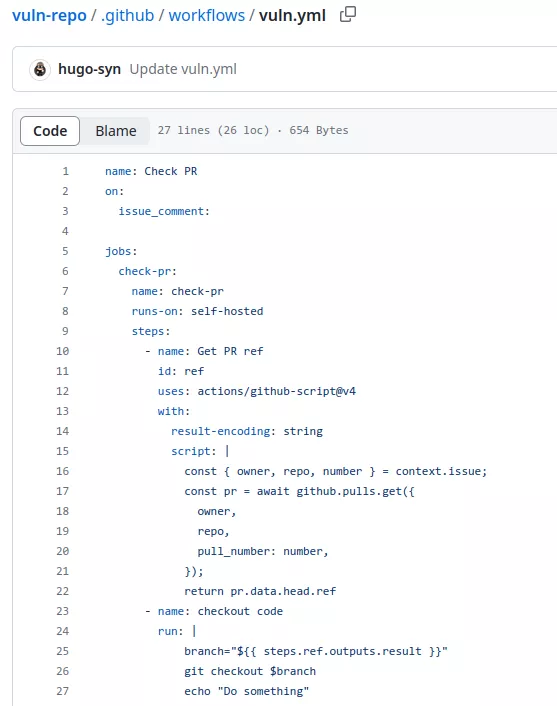Image resolution: width=557 pixels, height=706 pixels.
Task: Select line number 8
Action: click(x=65, y=311)
